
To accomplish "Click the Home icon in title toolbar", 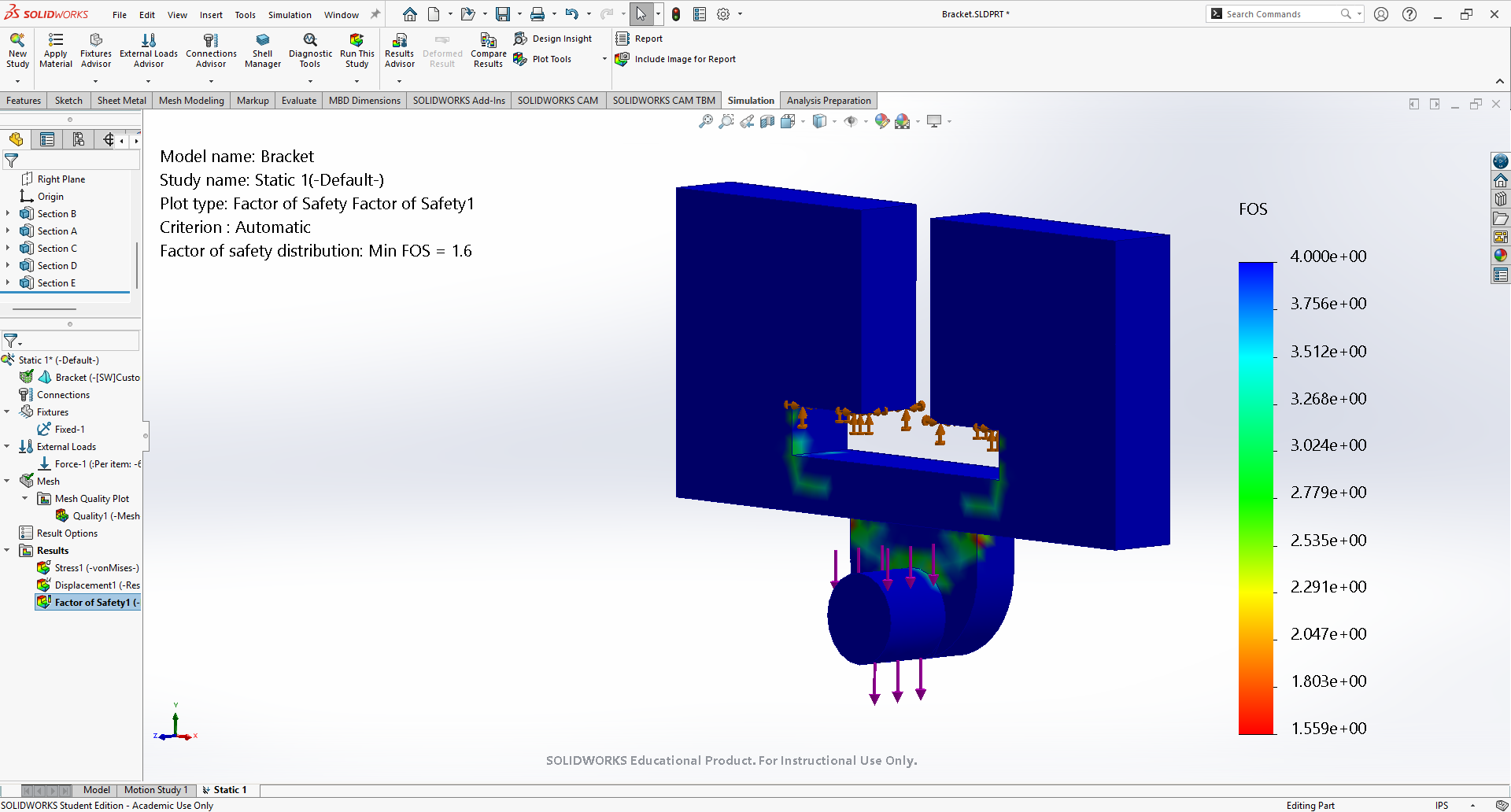I will pos(410,14).
